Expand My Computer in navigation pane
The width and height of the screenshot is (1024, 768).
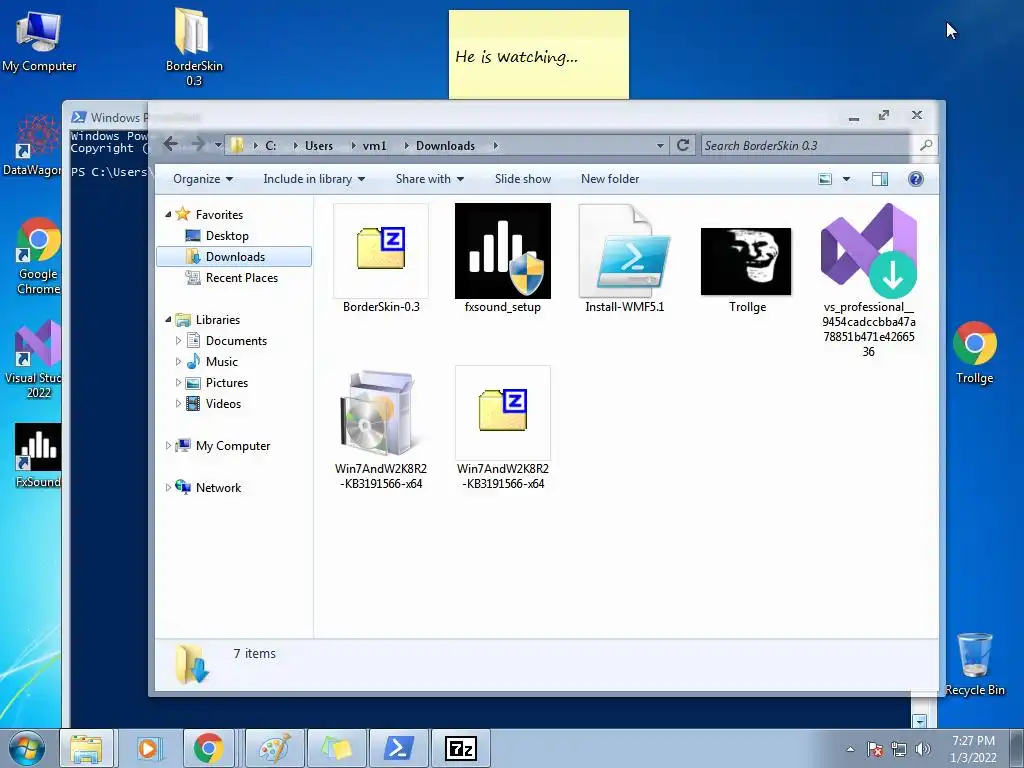168,445
